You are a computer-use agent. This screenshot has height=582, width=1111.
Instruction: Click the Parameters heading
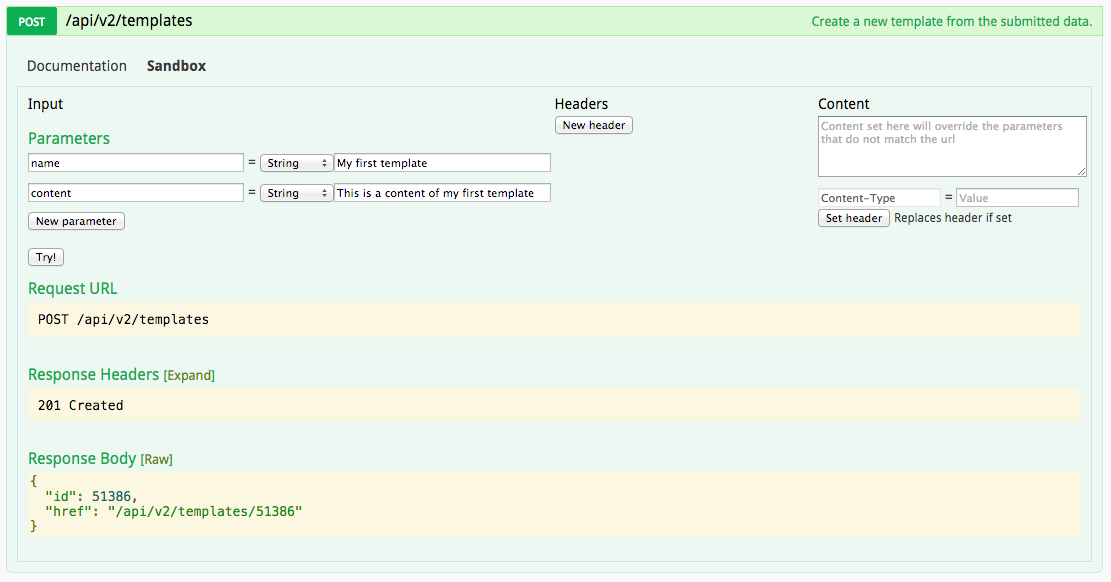pyautogui.click(x=69, y=138)
